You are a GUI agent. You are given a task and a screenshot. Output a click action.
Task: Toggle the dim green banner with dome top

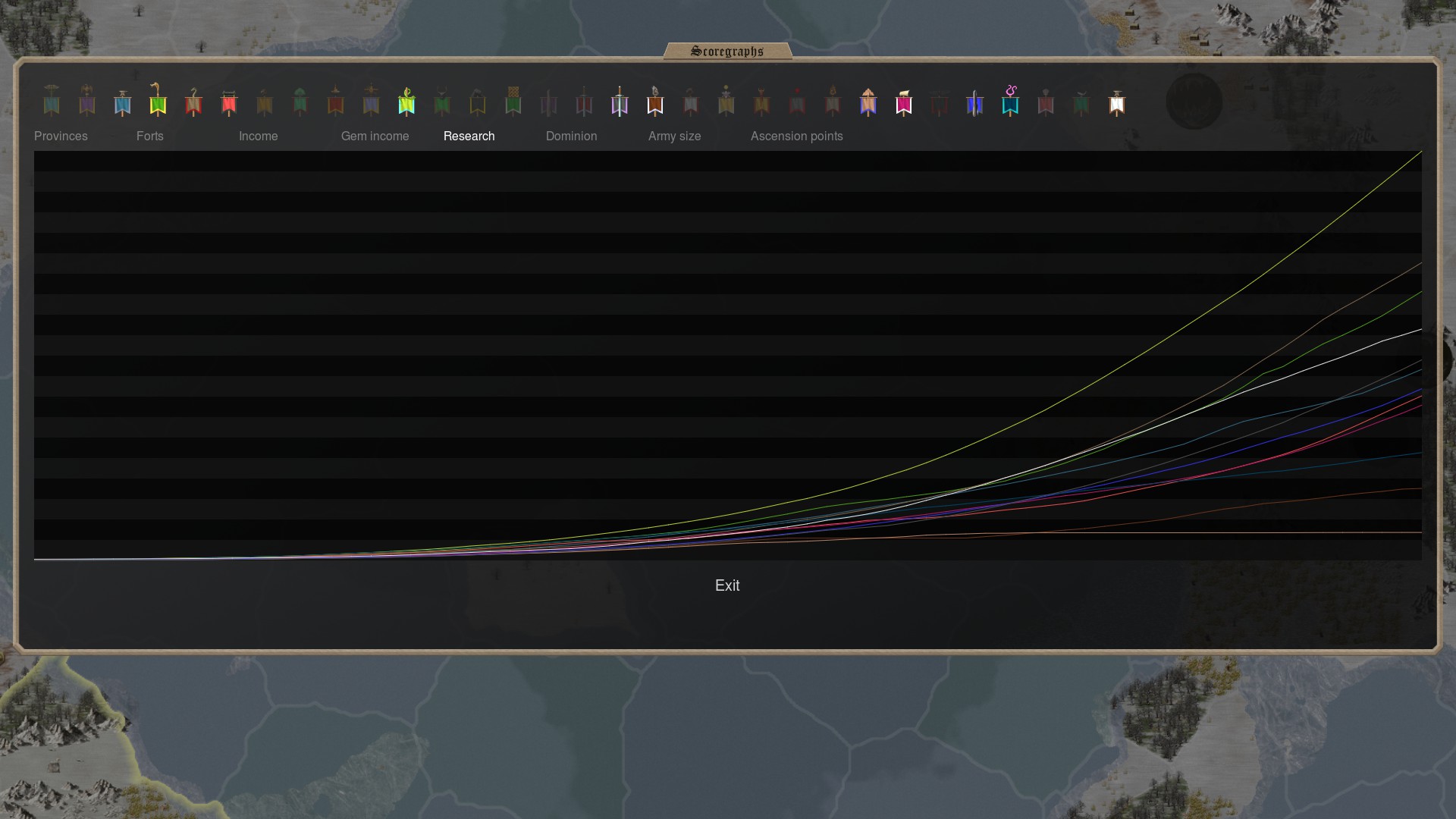(300, 101)
